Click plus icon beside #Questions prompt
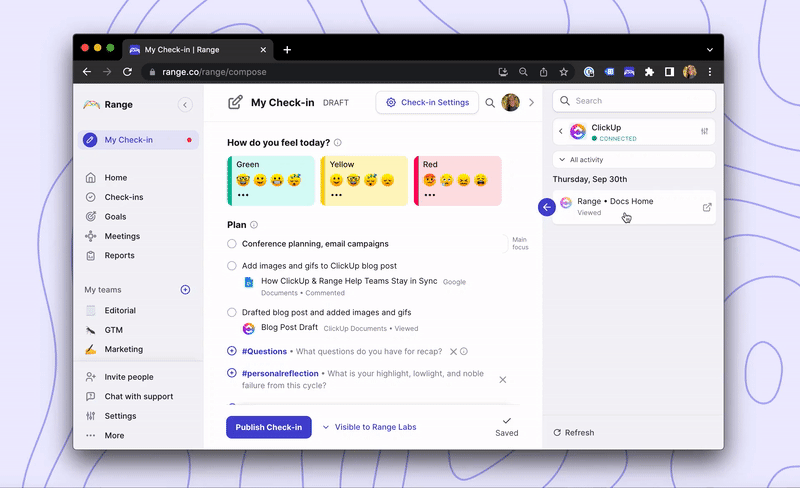 click(232, 351)
